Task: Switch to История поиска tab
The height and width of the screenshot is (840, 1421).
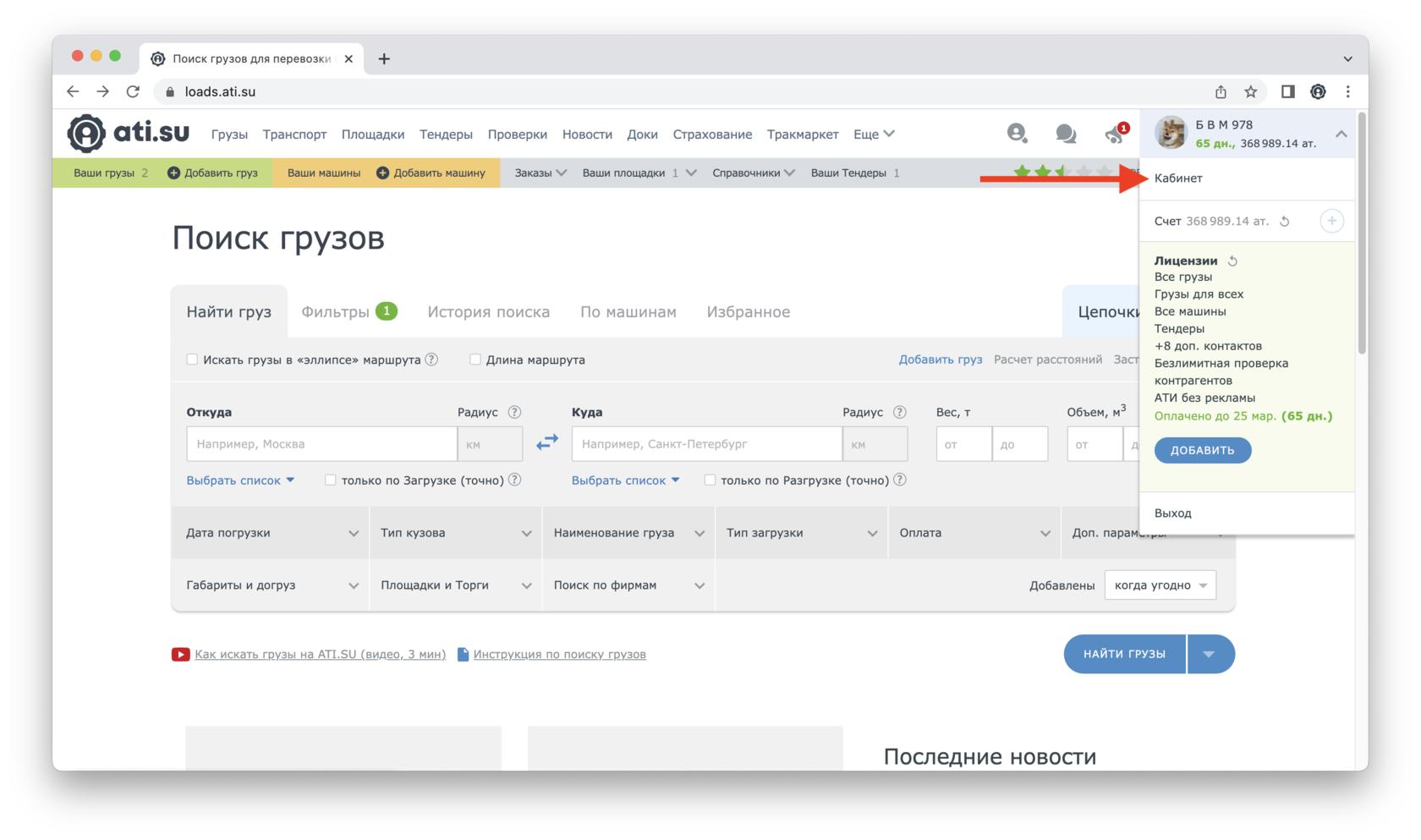Action: point(488,311)
